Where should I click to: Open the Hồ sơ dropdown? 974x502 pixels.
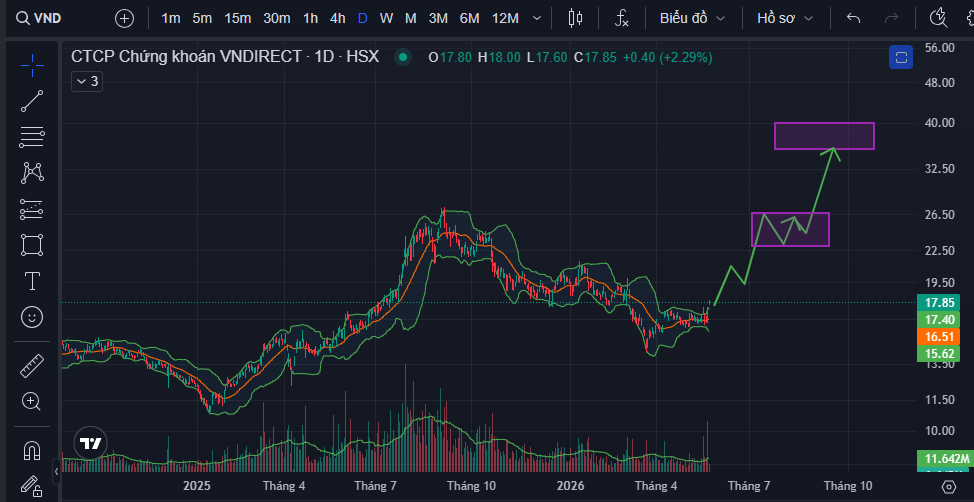785,19
